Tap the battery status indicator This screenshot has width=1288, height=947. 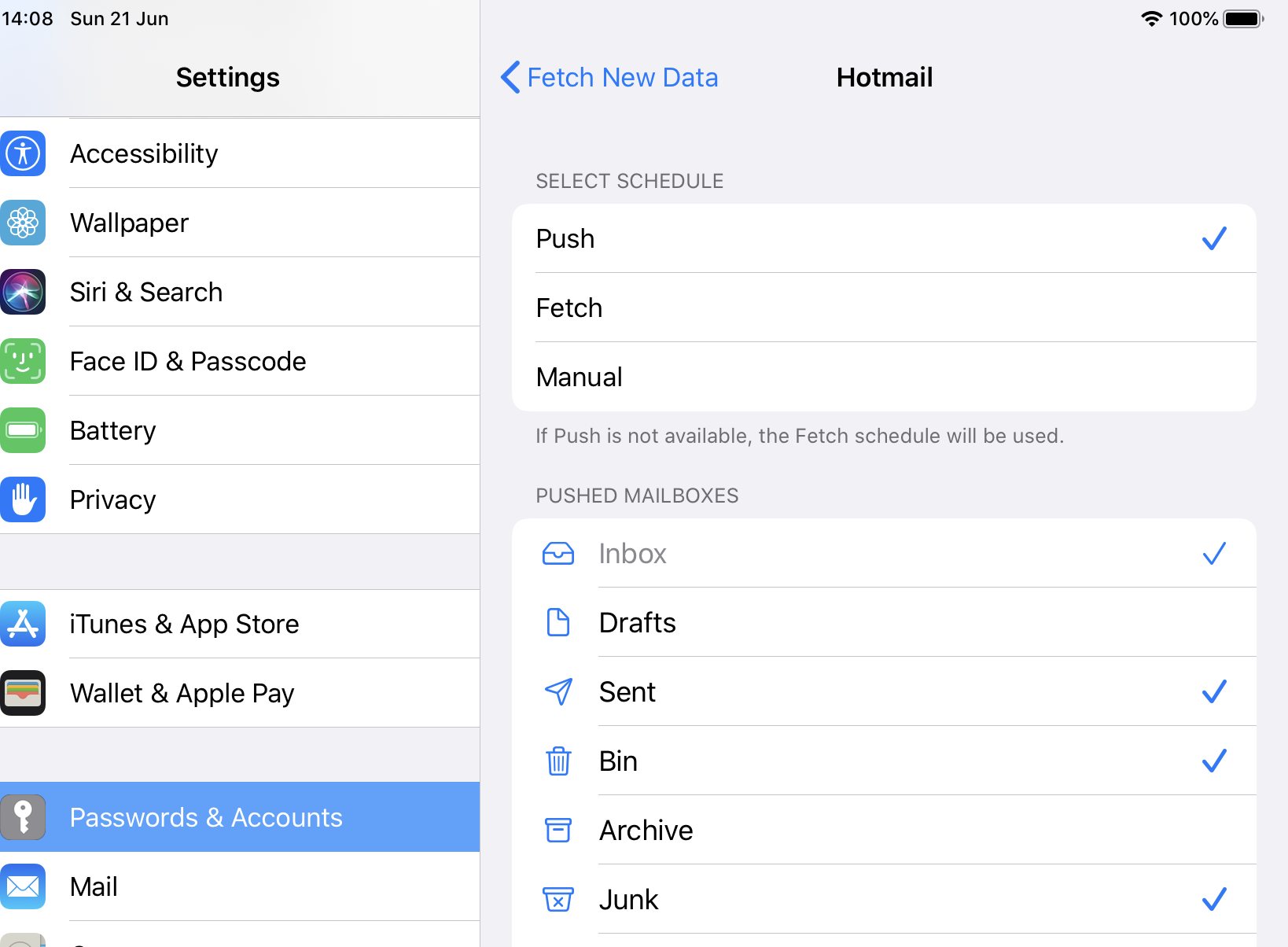(x=1243, y=19)
